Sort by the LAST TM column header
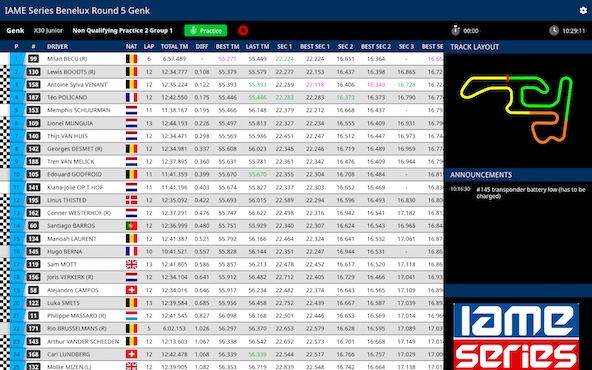 (257, 46)
